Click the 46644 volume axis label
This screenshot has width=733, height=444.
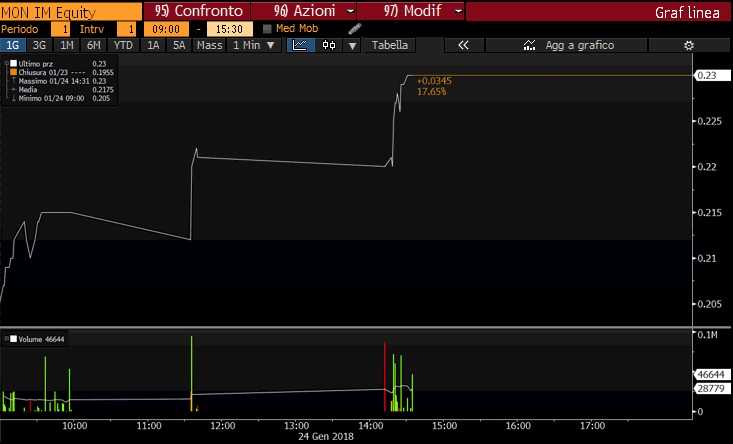coord(711,374)
